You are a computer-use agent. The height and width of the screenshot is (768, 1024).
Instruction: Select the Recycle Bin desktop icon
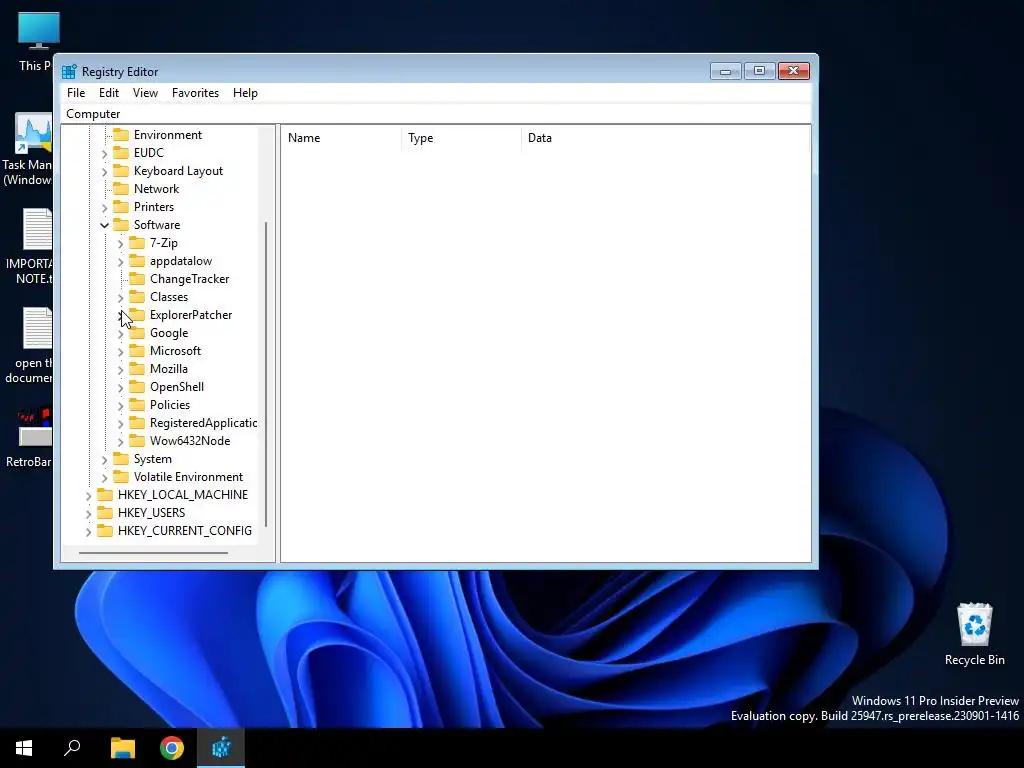point(974,633)
